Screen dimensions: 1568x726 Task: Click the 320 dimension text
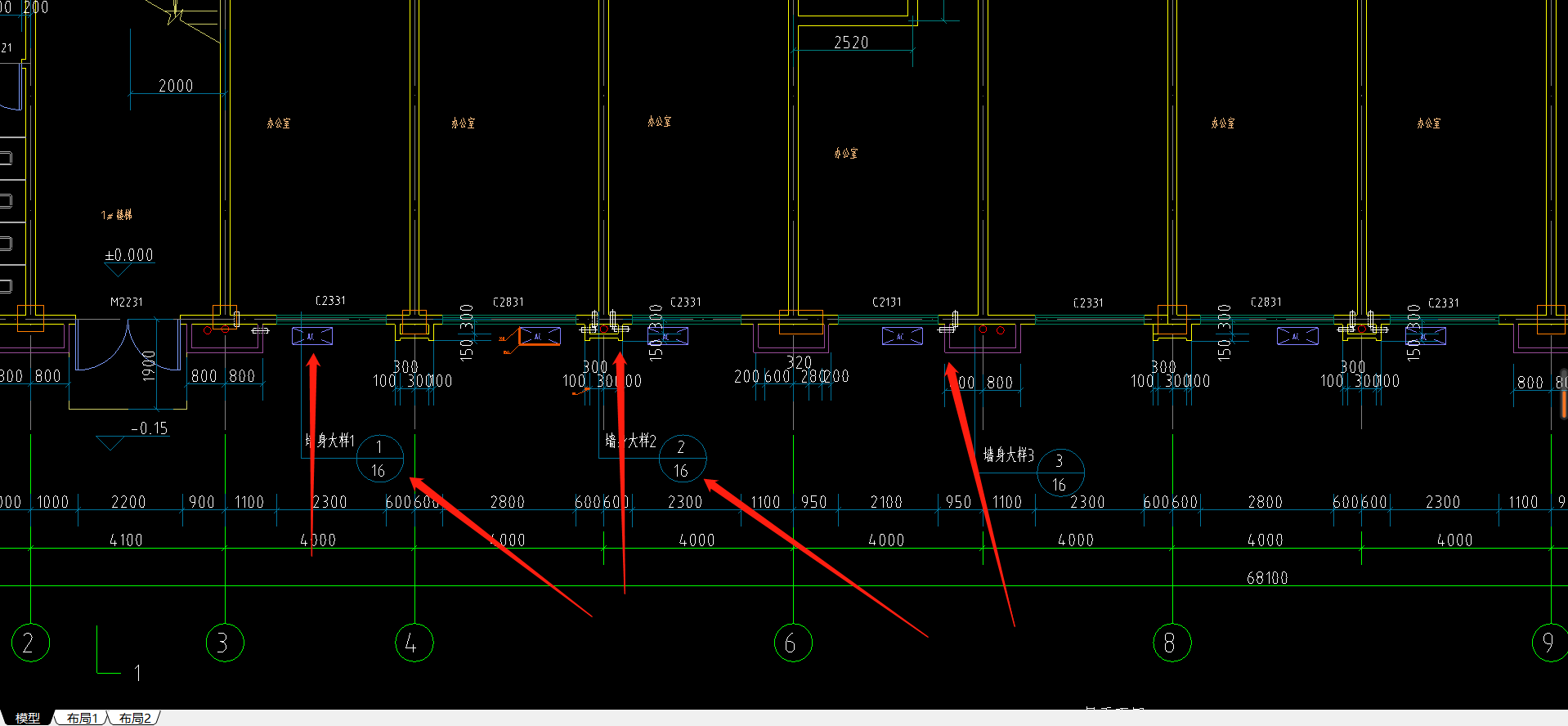799,362
